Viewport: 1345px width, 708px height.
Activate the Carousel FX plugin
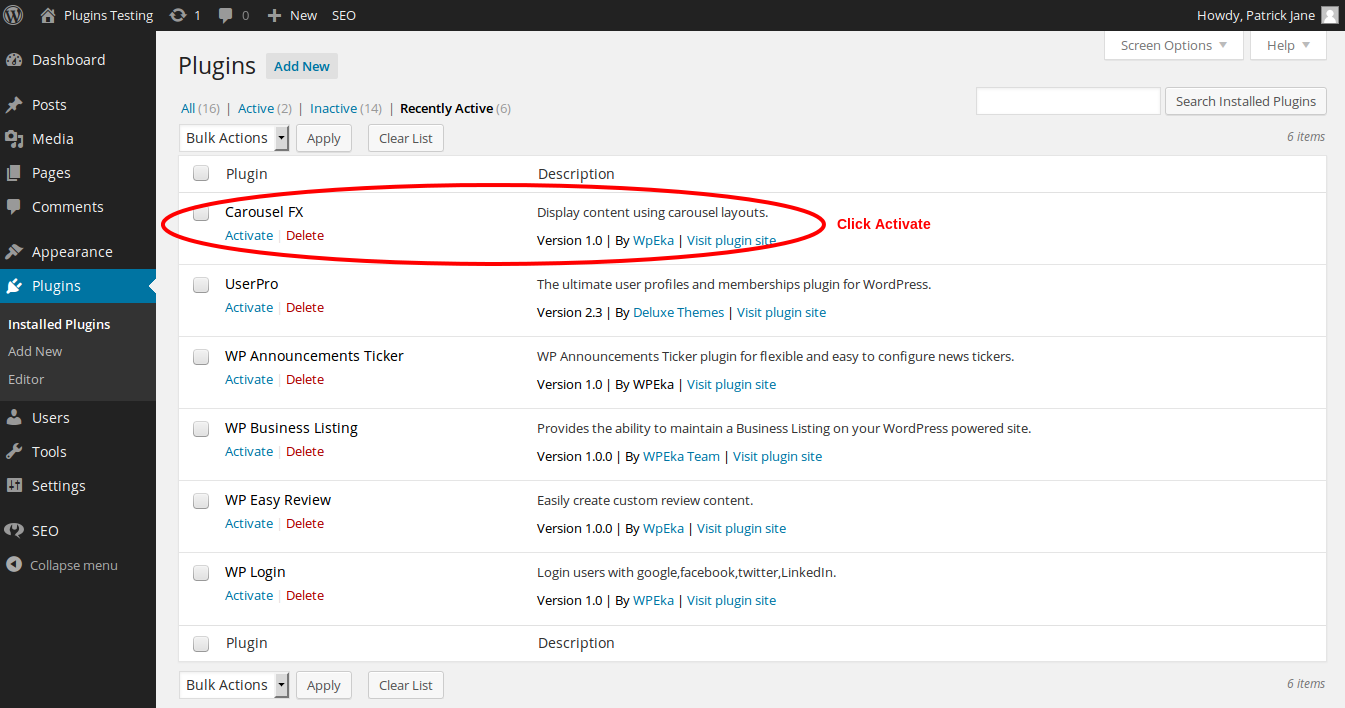248,235
